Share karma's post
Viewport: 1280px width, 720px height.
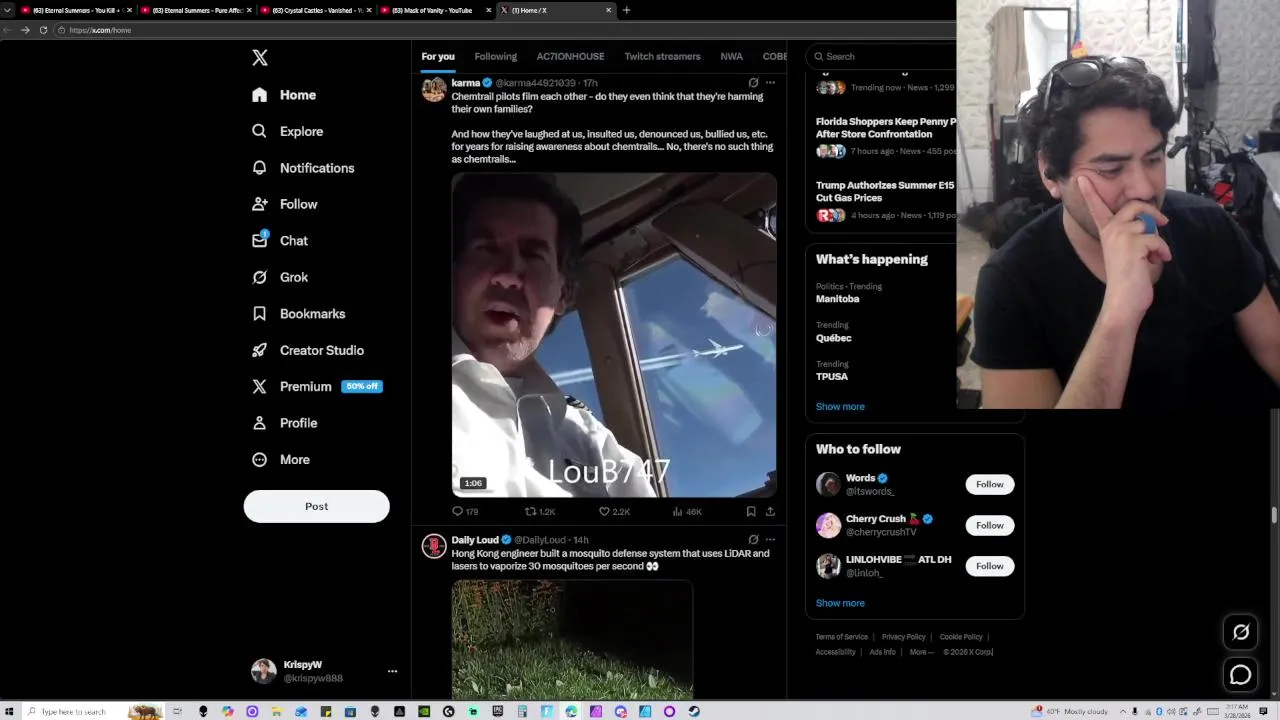(x=770, y=511)
